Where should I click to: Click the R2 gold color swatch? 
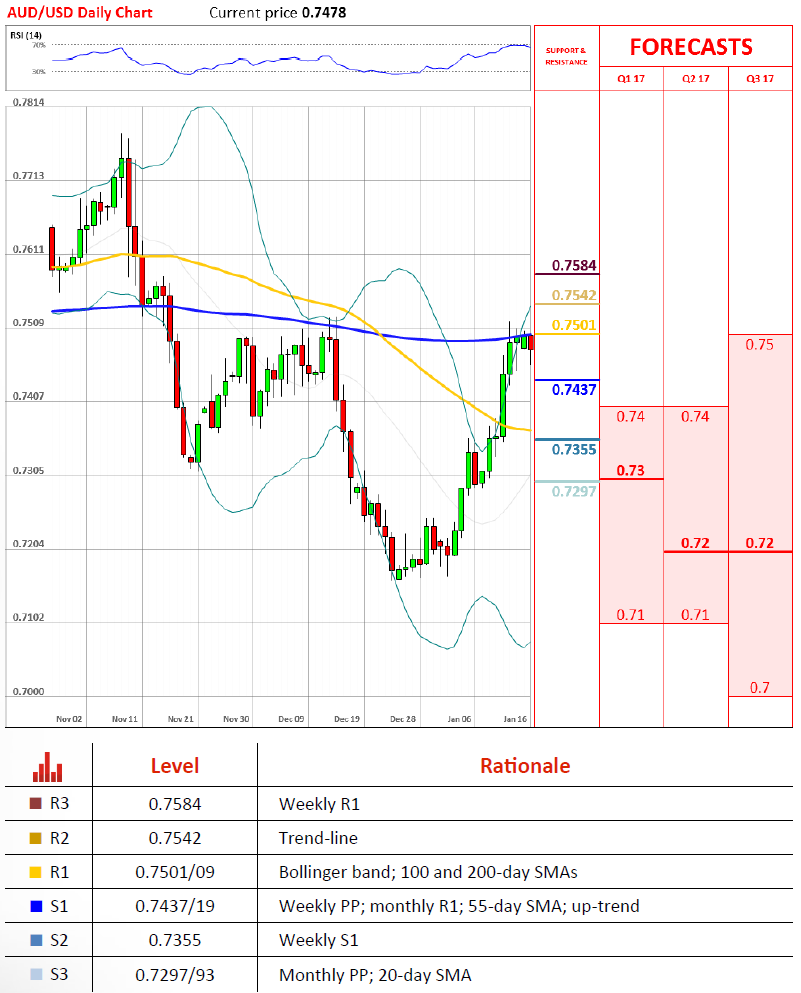35,838
